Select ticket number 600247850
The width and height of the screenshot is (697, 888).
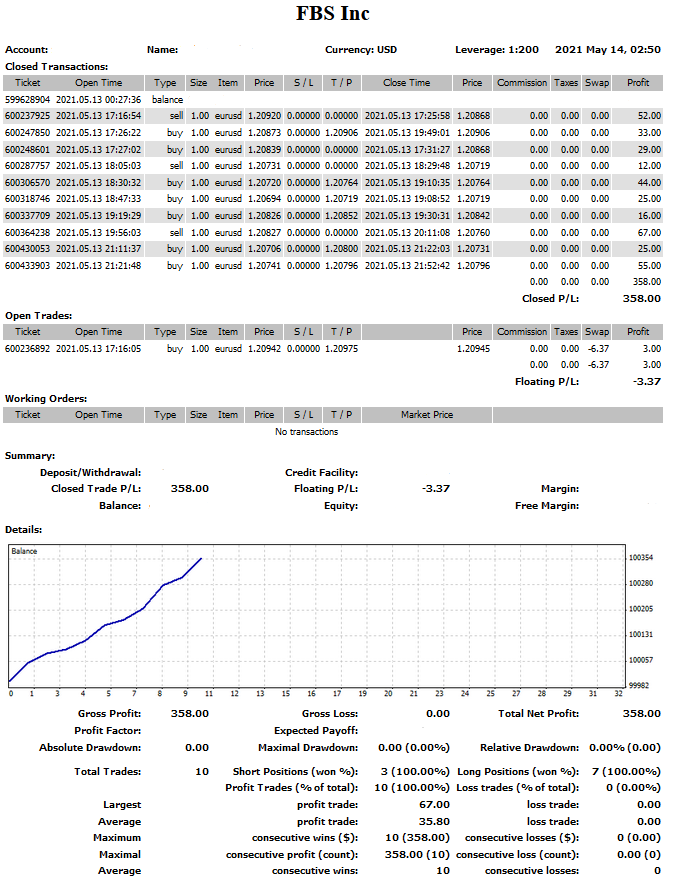click(27, 133)
